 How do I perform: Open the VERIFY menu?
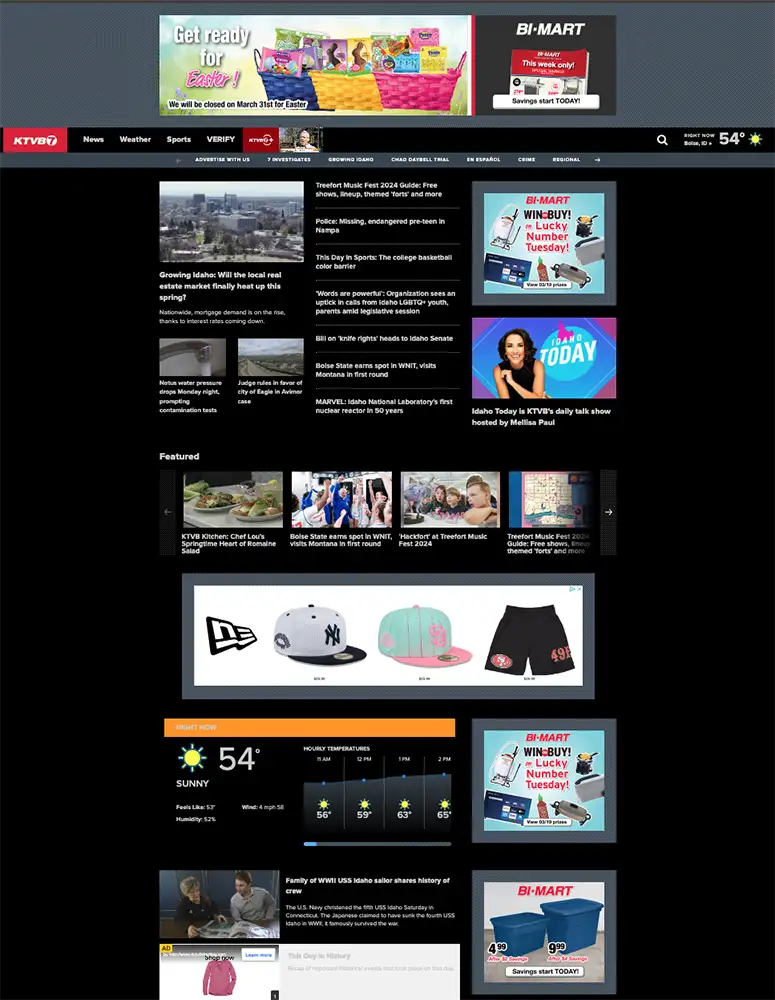pyautogui.click(x=221, y=139)
